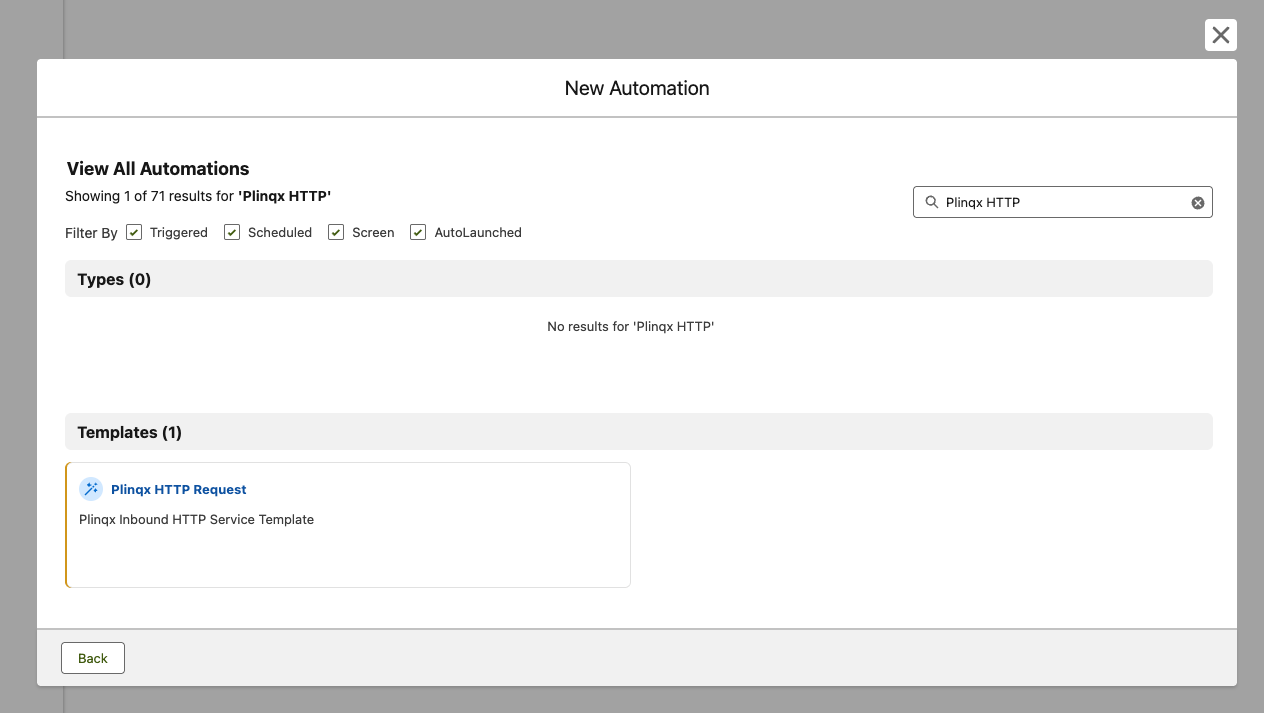
Task: Open the Plinqx HTTP Request template link
Action: [x=178, y=490]
